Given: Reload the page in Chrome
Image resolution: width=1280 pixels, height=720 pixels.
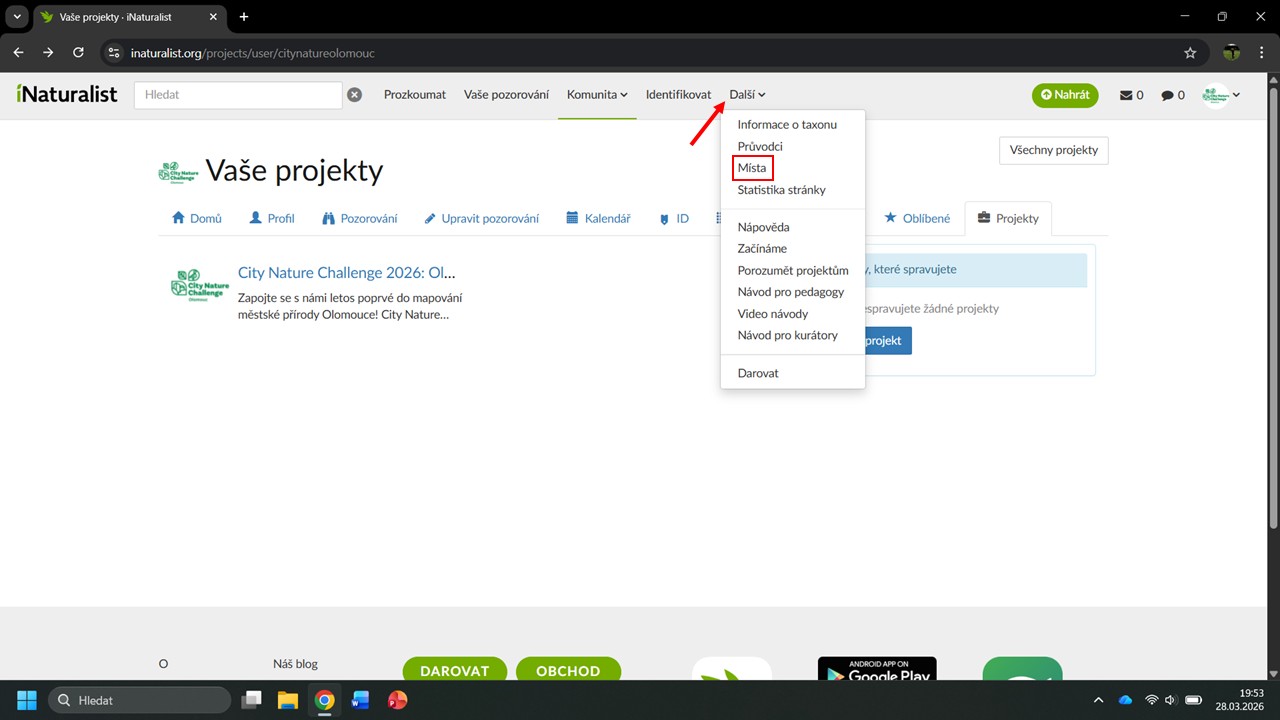Looking at the screenshot, I should pos(79,52).
